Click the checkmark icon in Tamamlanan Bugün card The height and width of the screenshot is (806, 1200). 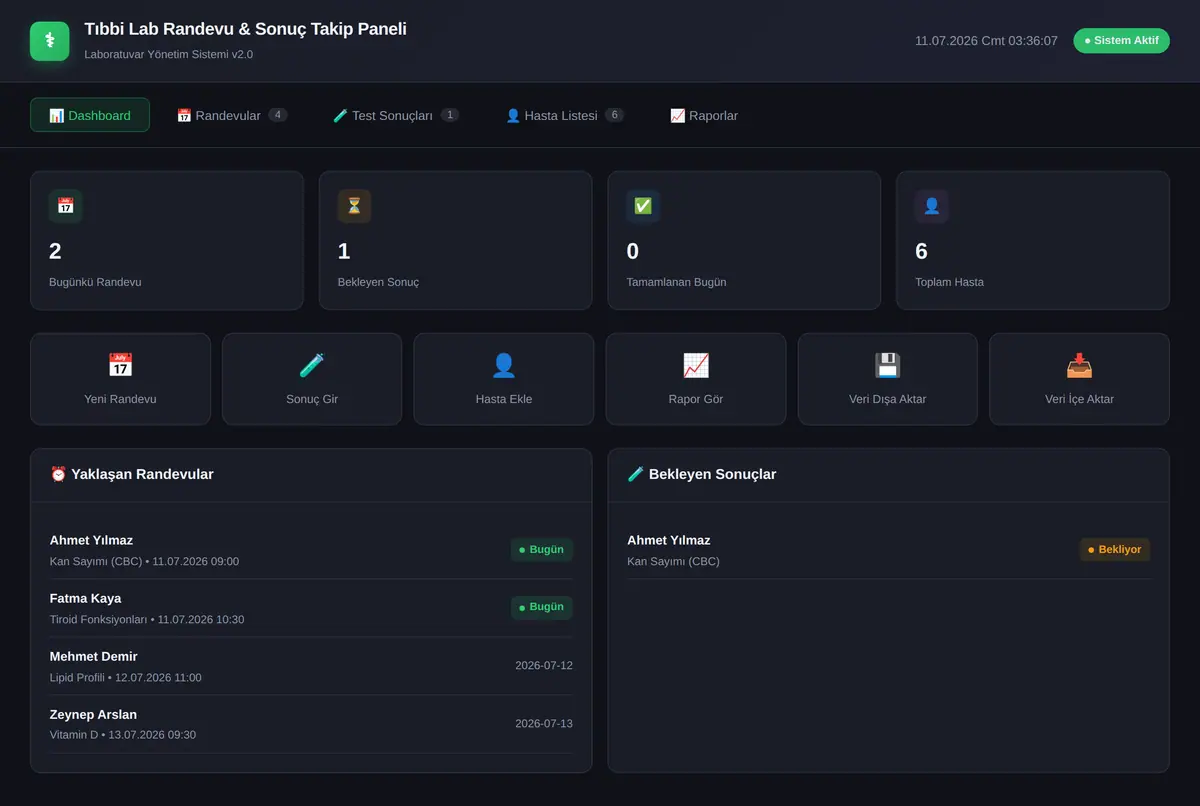click(x=643, y=206)
